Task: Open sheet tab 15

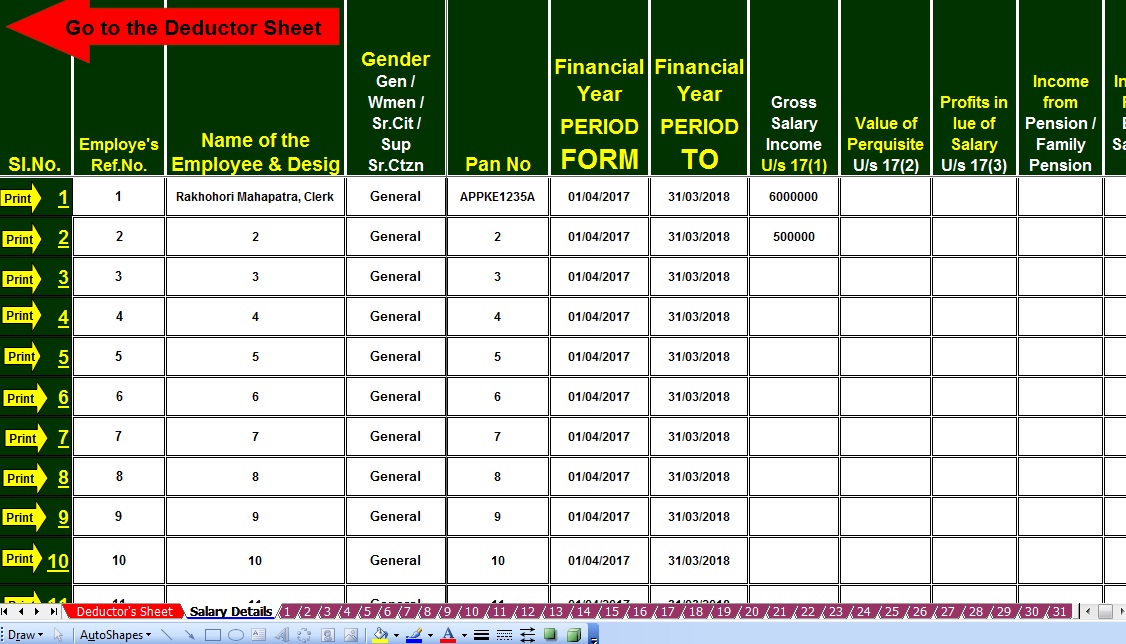Action: [611, 612]
